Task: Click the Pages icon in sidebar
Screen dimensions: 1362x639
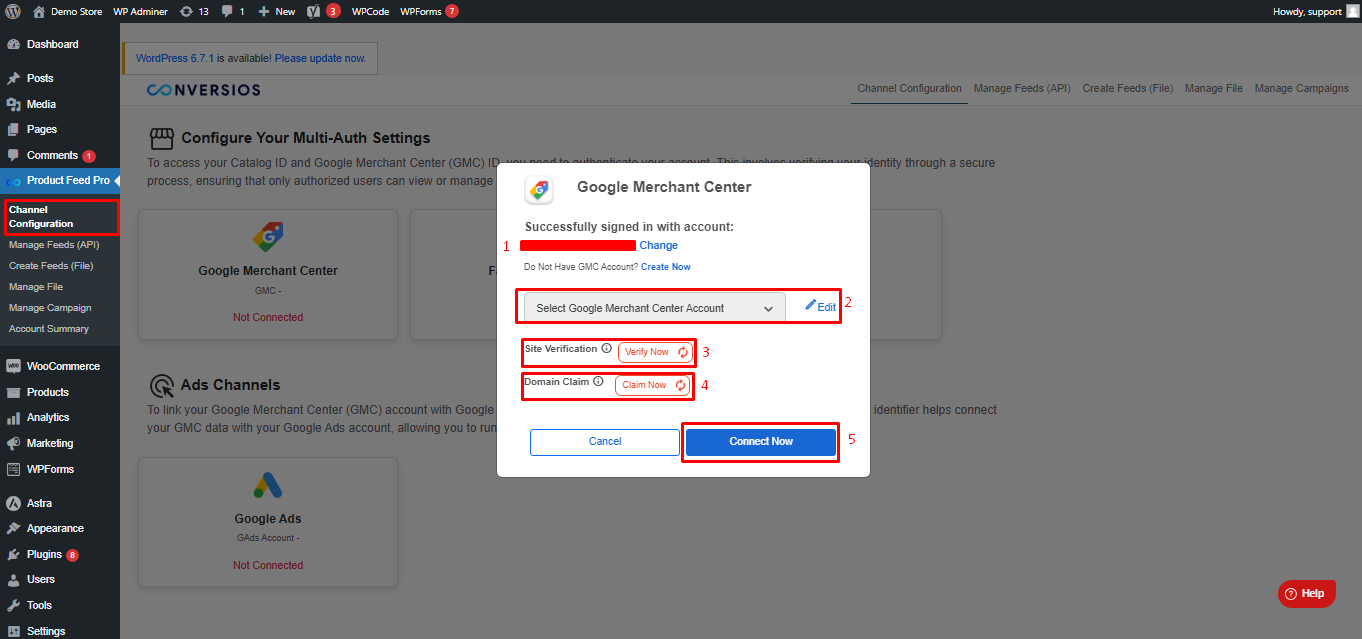Action: pos(14,129)
